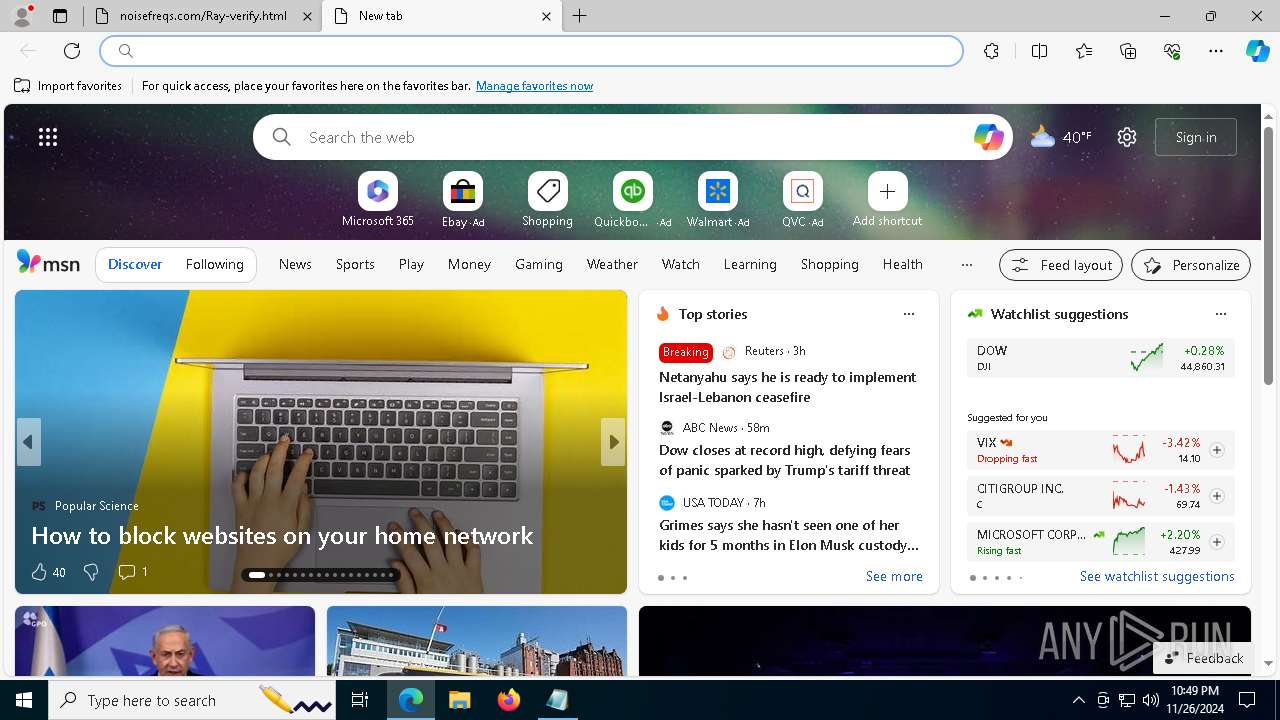Open the Microsoft 365 shortcut
Image resolution: width=1280 pixels, height=720 pixels.
(377, 200)
